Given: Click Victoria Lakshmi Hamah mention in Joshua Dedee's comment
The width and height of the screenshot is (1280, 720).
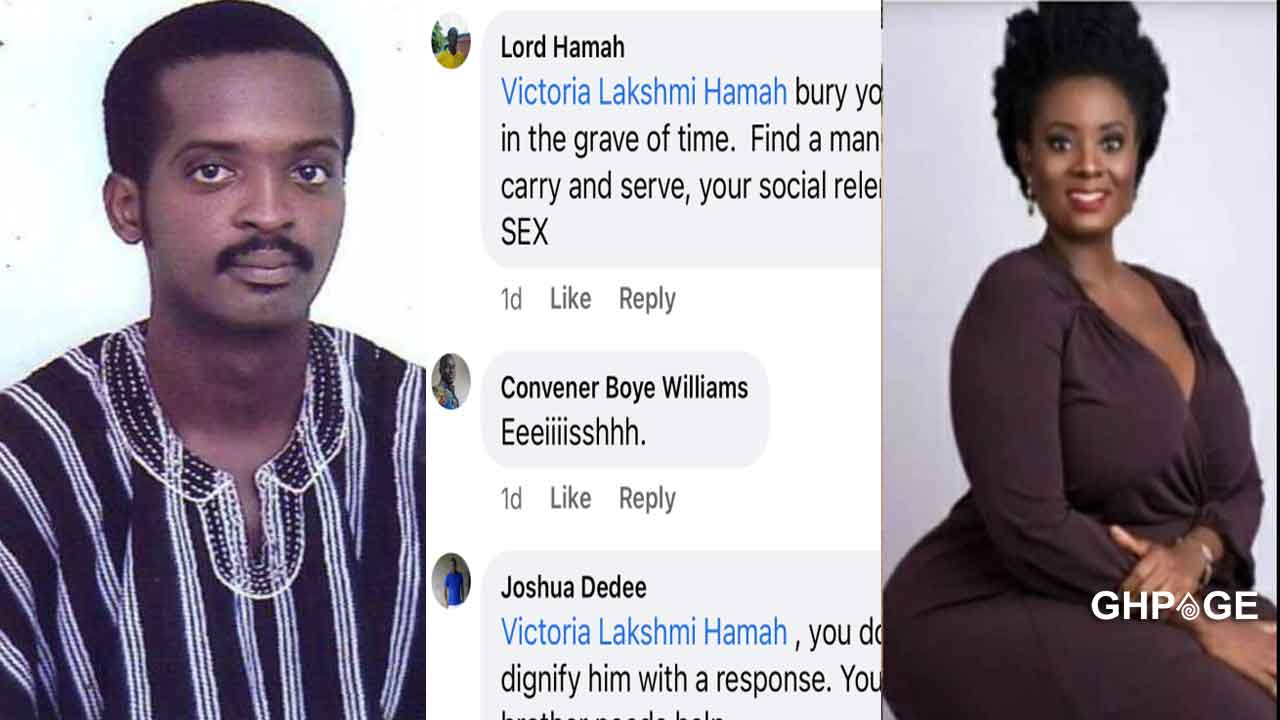Looking at the screenshot, I should (x=644, y=632).
